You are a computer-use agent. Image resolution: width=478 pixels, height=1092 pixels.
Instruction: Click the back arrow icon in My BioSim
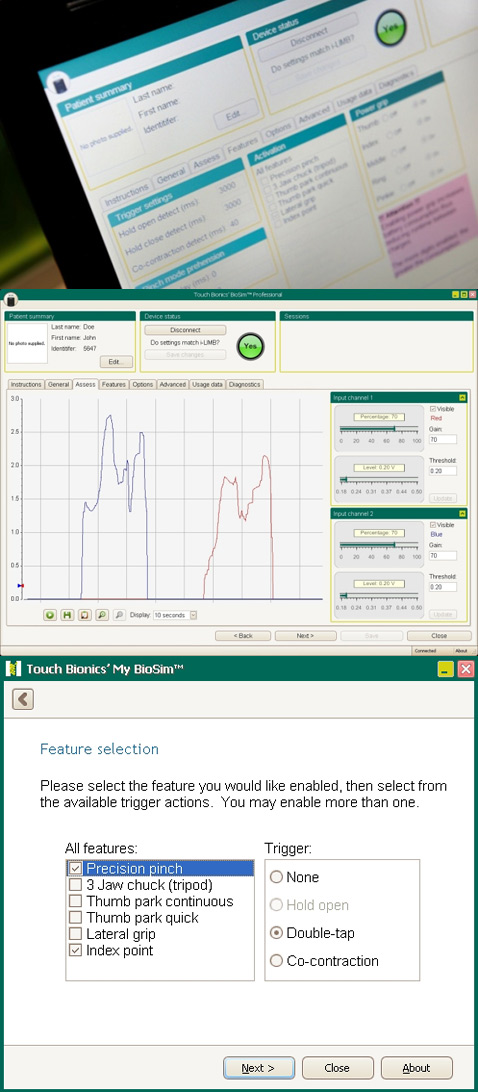tap(23, 699)
